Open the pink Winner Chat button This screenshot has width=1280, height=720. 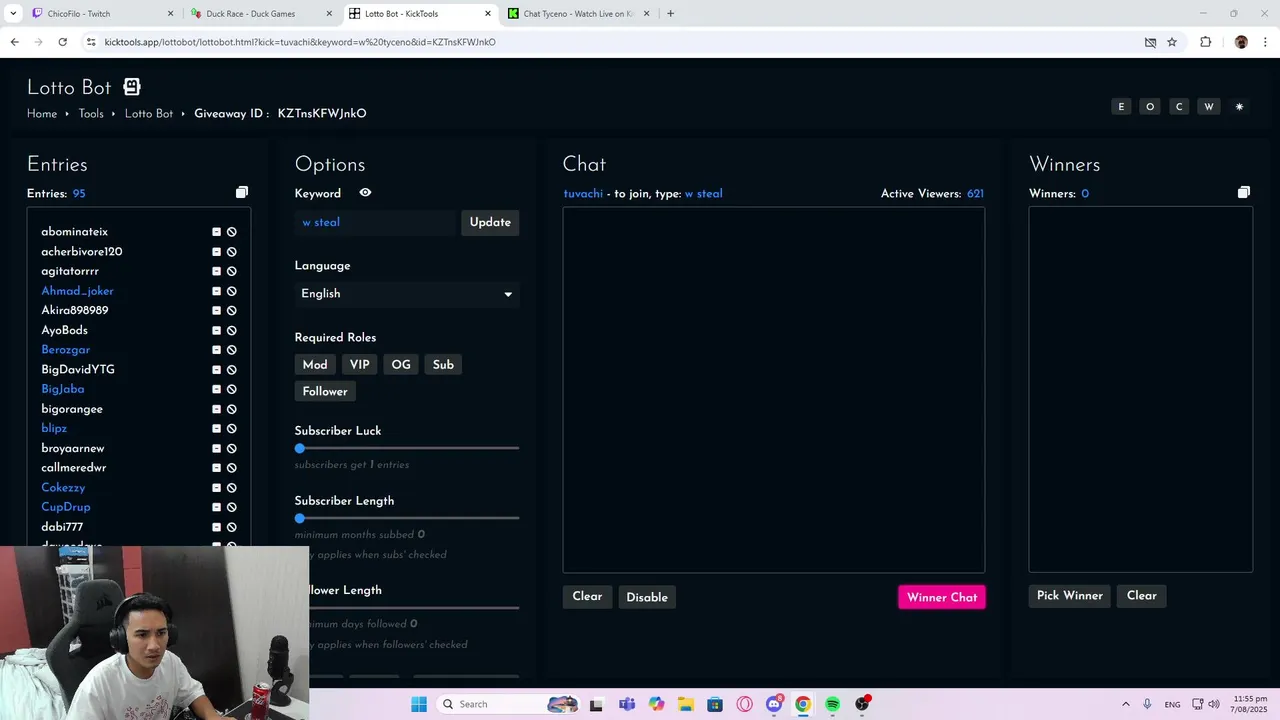pos(942,597)
